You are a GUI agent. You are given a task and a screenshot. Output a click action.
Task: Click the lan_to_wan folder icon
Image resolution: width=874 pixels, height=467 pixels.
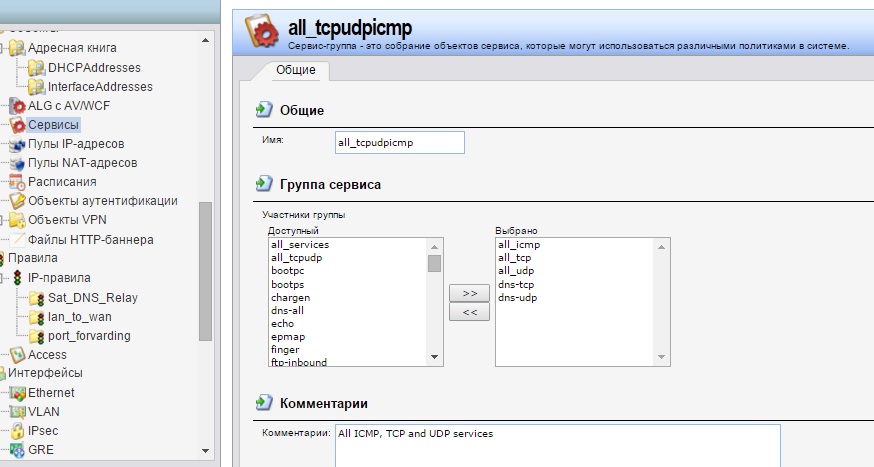pyautogui.click(x=37, y=317)
